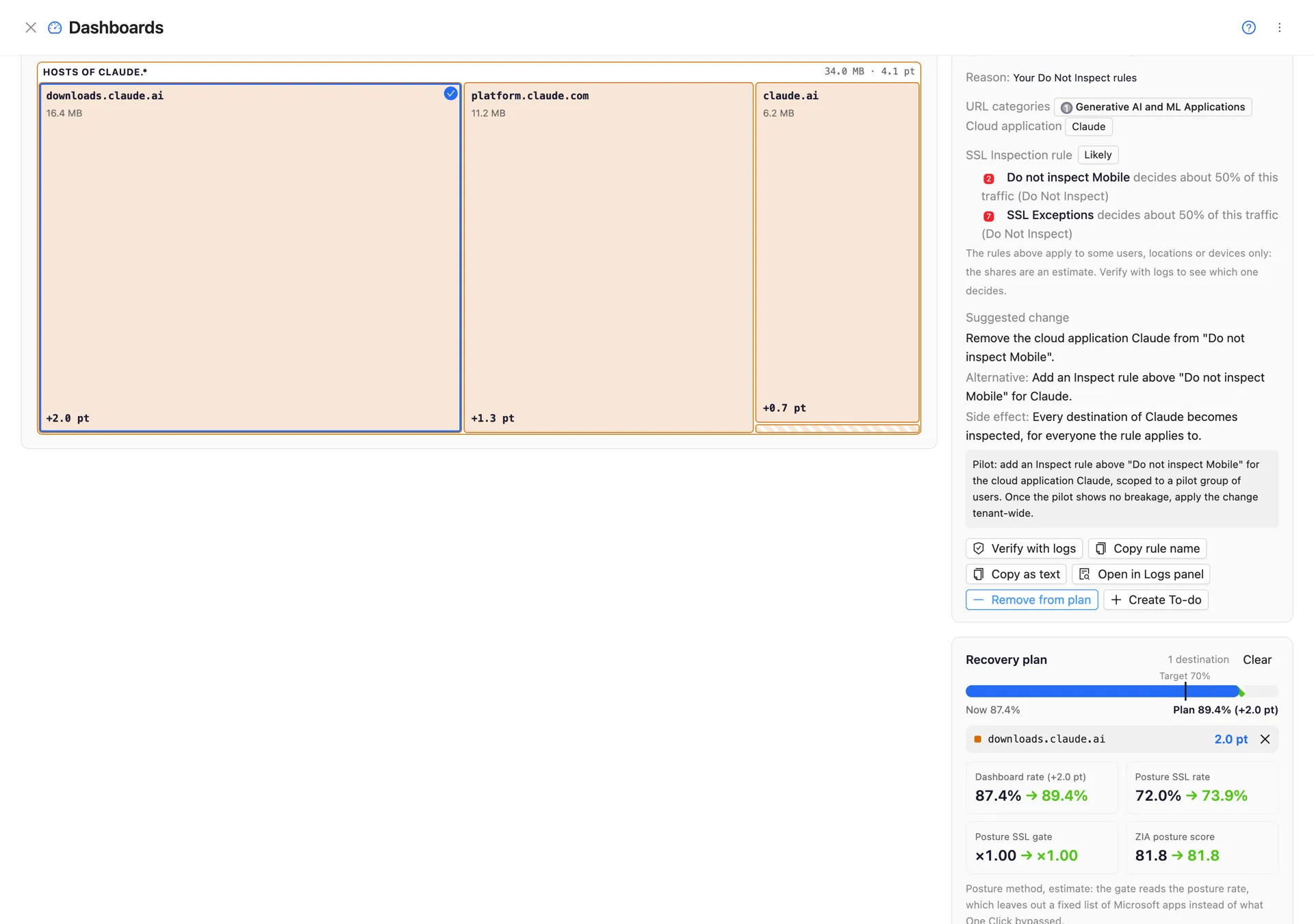The width and height of the screenshot is (1314, 924).
Task: Click Open in Logs panel button
Action: click(1141, 574)
